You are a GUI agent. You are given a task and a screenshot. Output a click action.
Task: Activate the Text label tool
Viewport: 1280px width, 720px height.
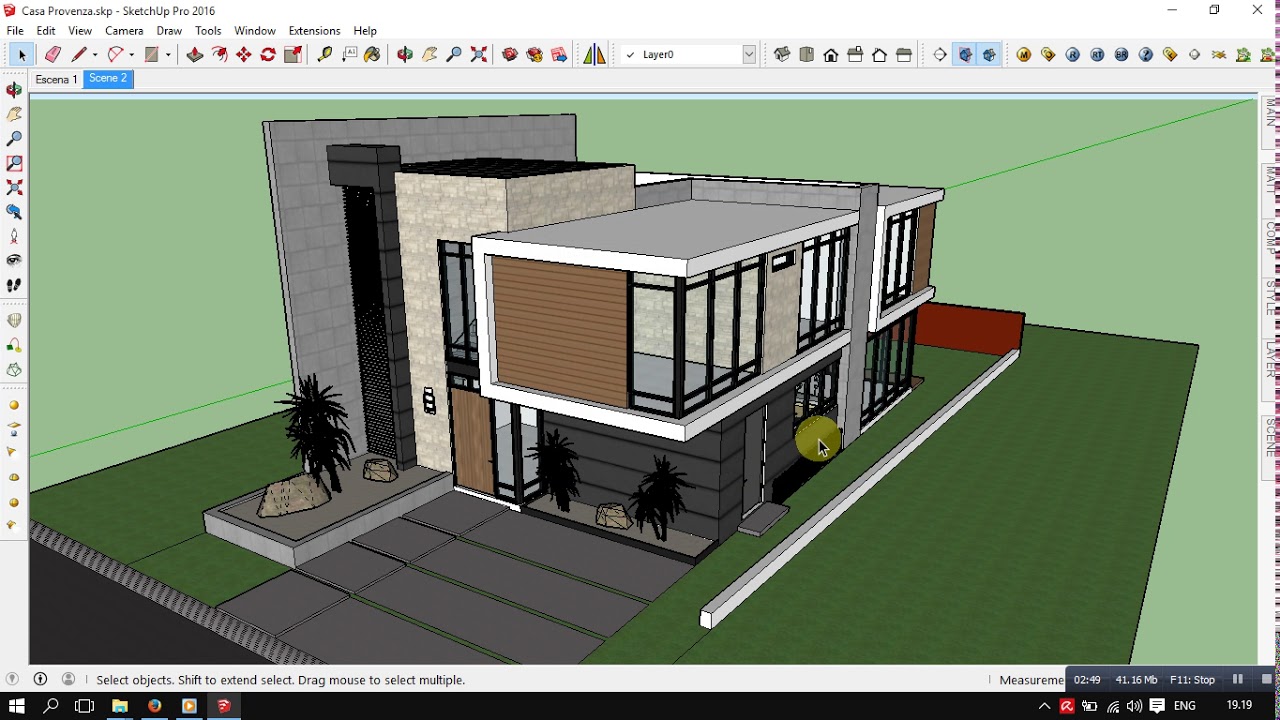(x=349, y=55)
